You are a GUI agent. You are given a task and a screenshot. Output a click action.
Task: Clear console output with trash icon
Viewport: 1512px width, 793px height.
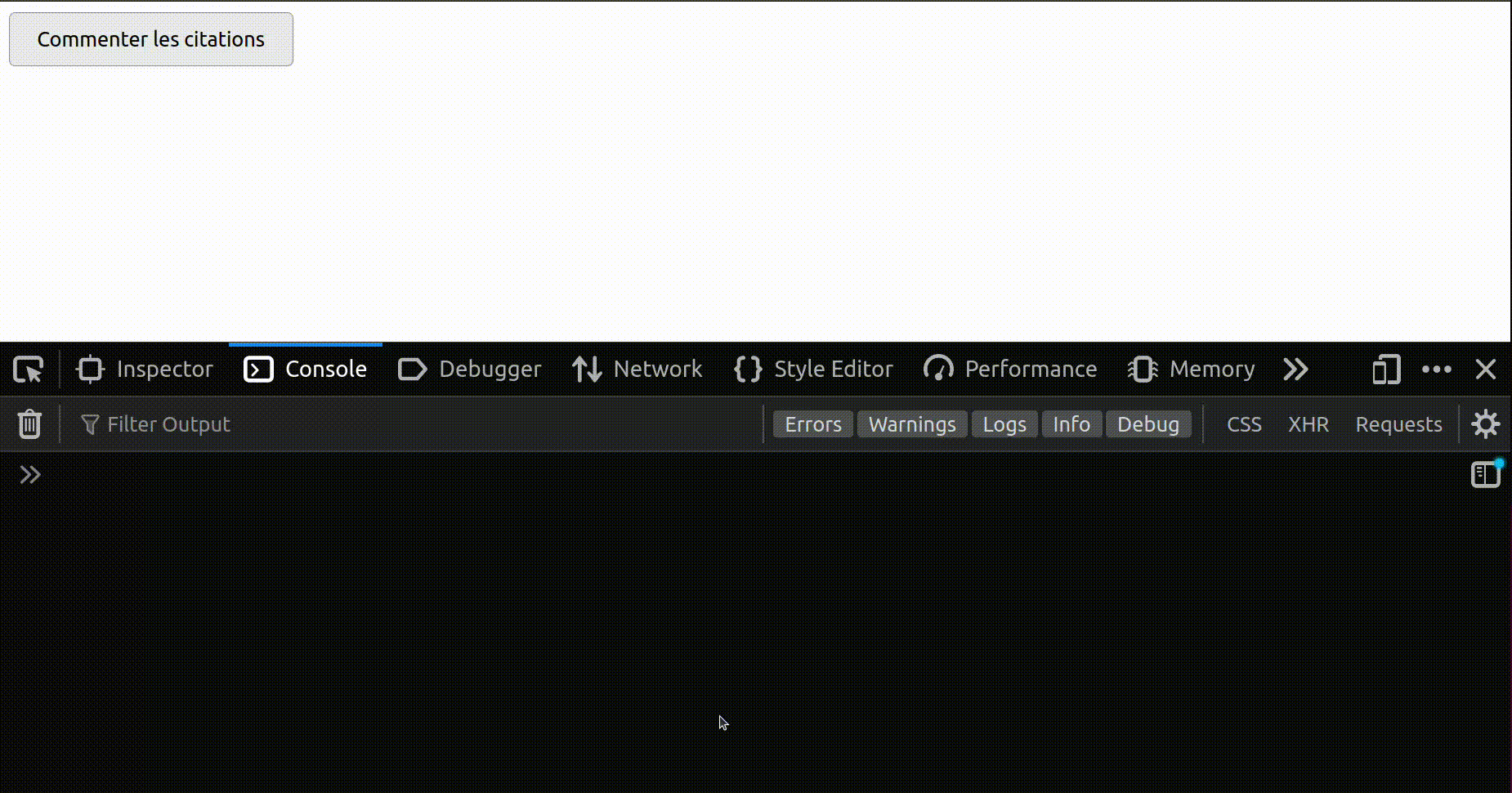pyautogui.click(x=30, y=424)
